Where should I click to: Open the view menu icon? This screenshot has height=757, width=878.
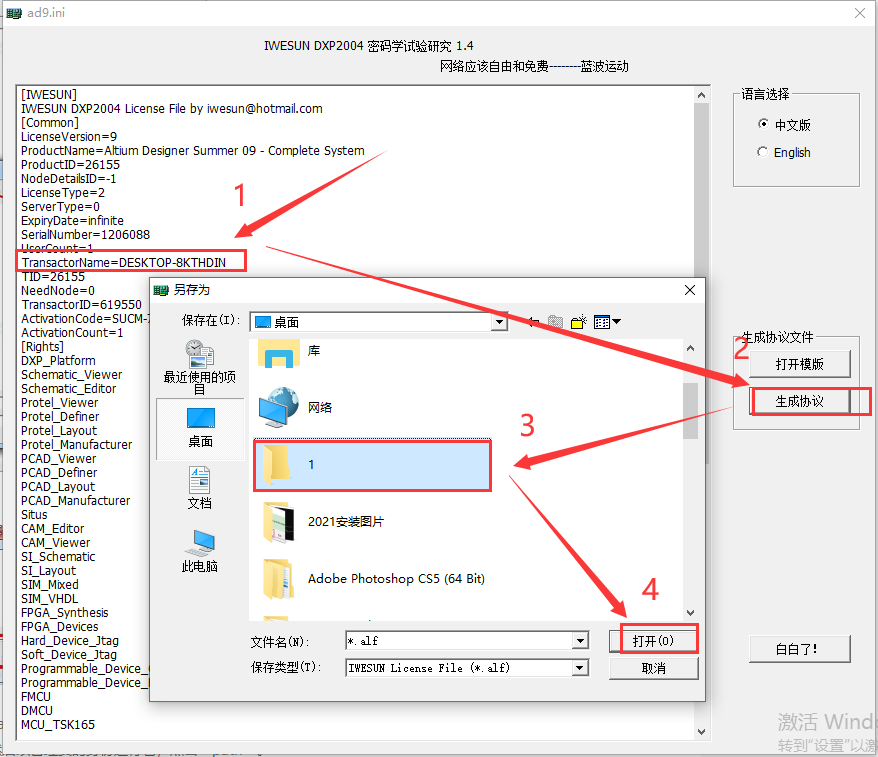[607, 322]
